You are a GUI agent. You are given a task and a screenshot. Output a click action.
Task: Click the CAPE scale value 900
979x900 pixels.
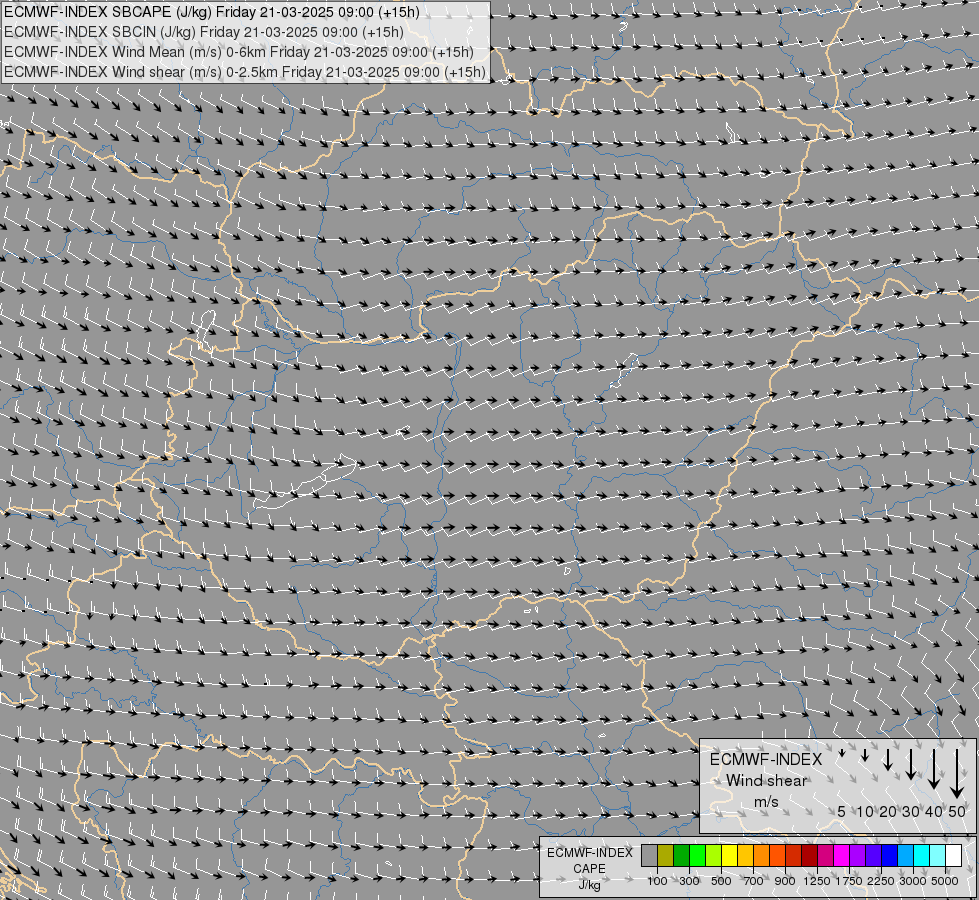tap(785, 881)
